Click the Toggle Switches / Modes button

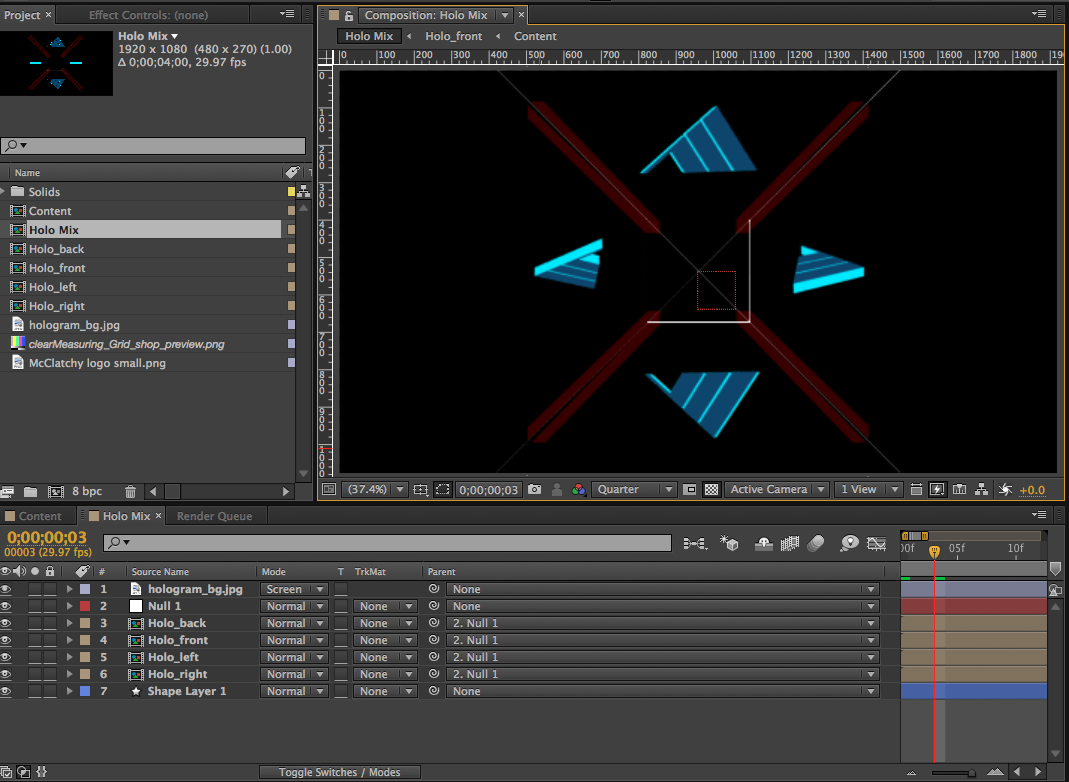(339, 772)
